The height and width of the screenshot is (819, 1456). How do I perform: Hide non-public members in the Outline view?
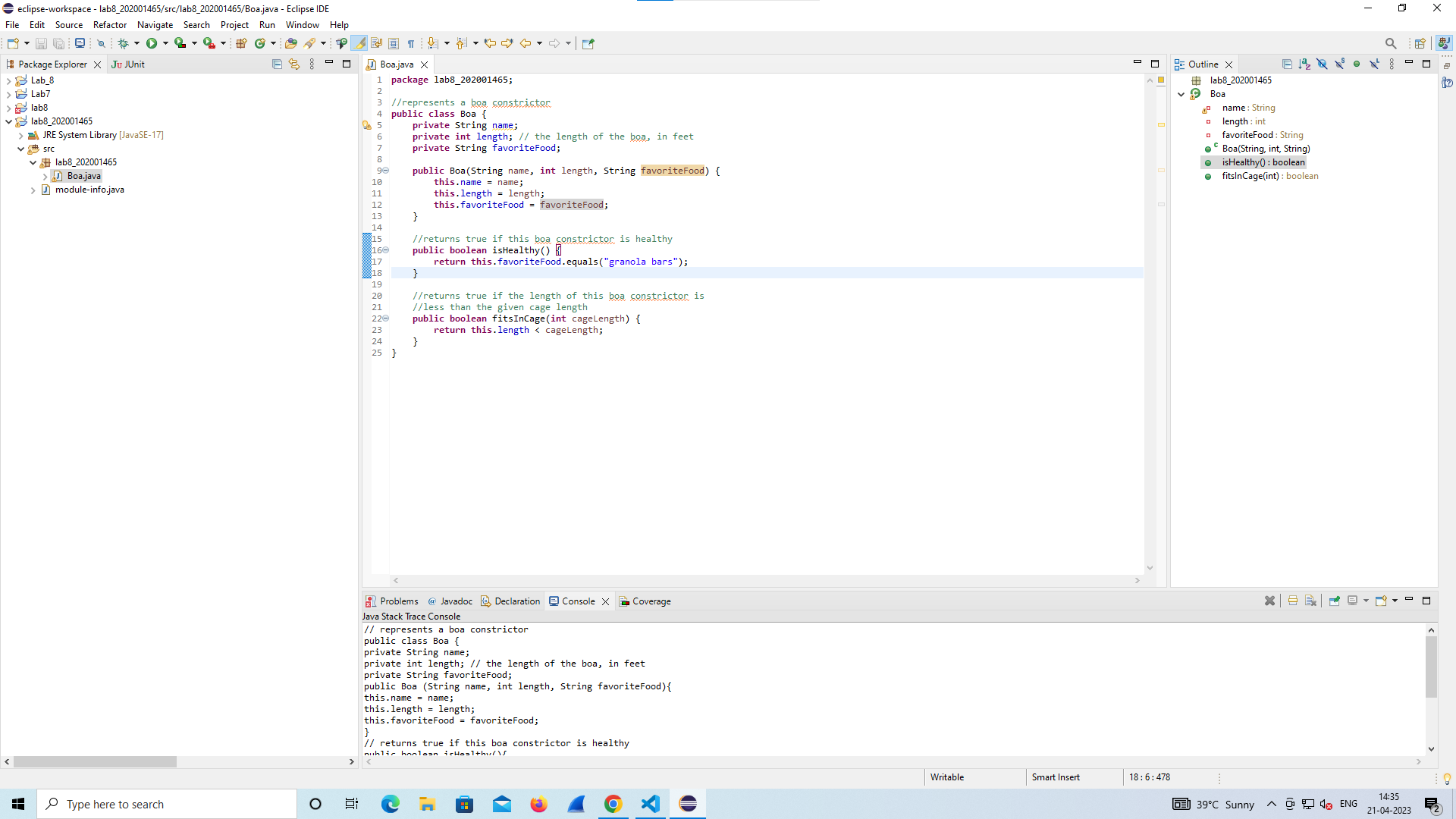1356,64
